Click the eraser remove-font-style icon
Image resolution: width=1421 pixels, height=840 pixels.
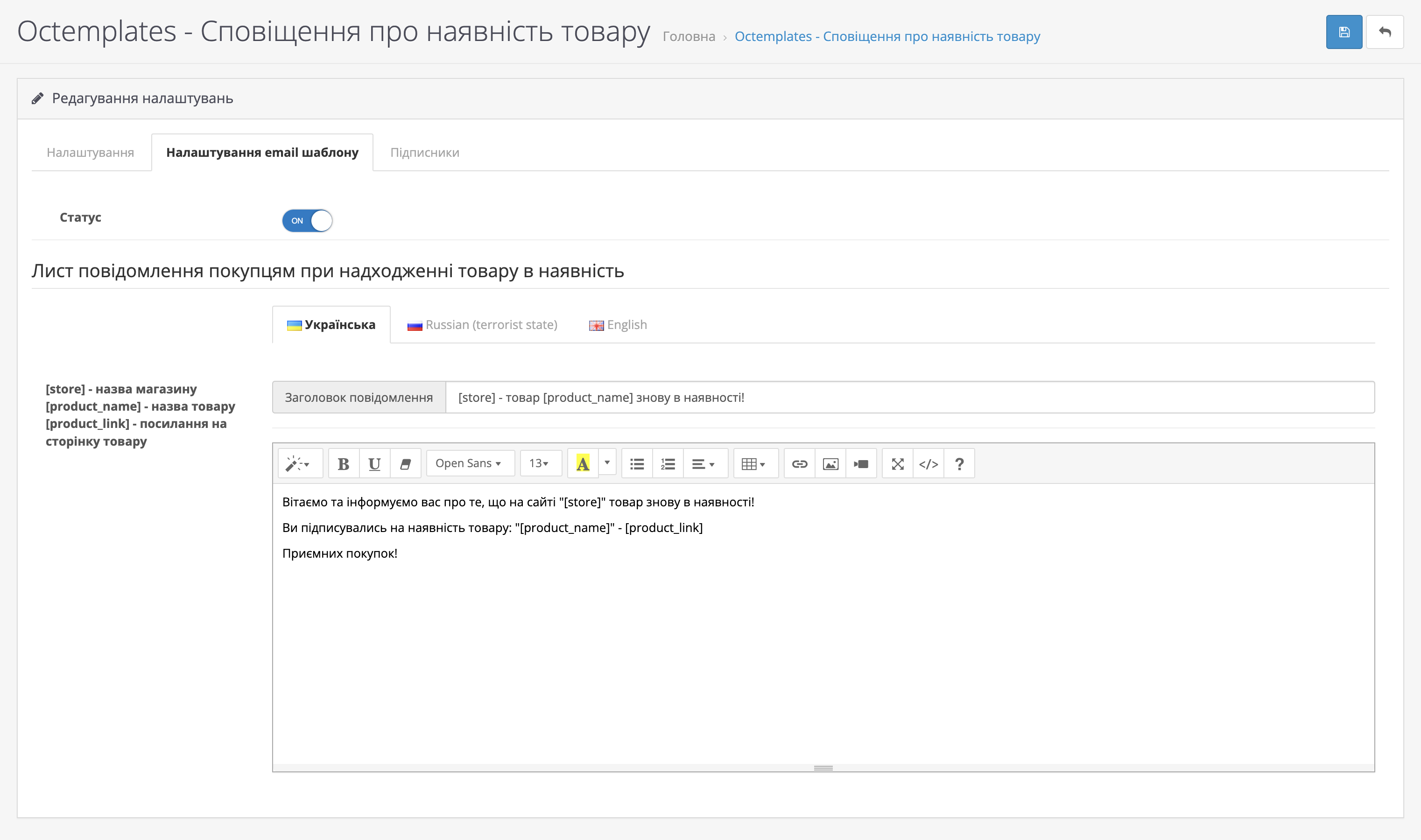pyautogui.click(x=405, y=463)
